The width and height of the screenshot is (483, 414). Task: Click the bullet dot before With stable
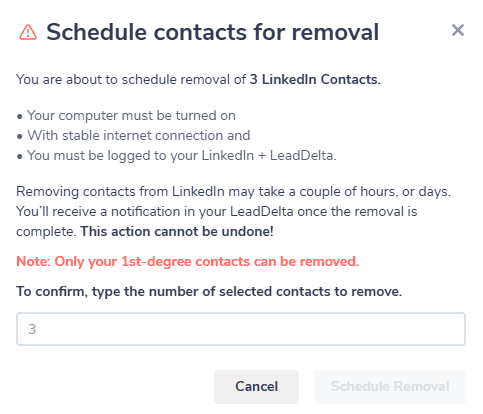[x=20, y=137]
